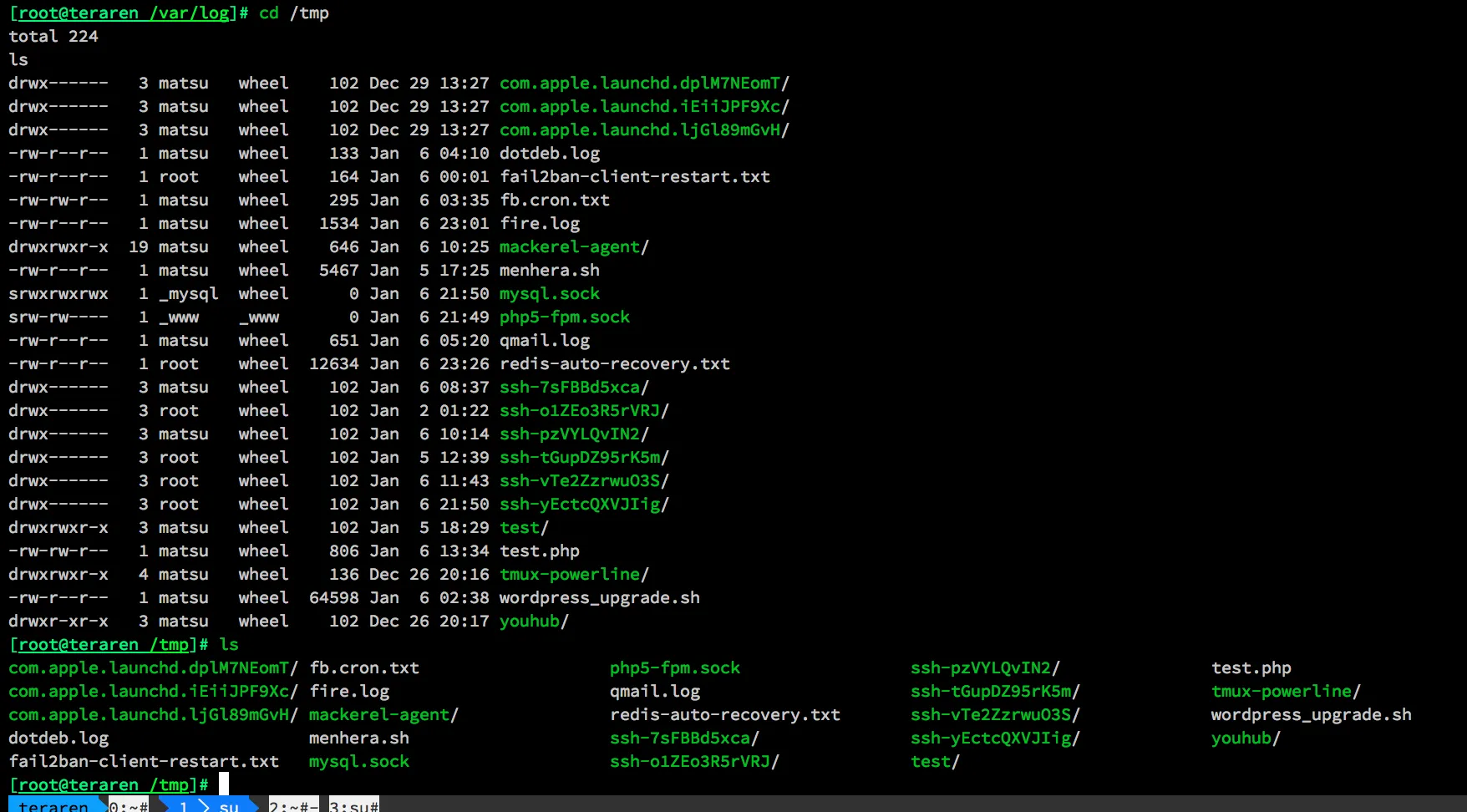
Task: Click the php5-fpm.sock entry
Action: tap(565, 317)
